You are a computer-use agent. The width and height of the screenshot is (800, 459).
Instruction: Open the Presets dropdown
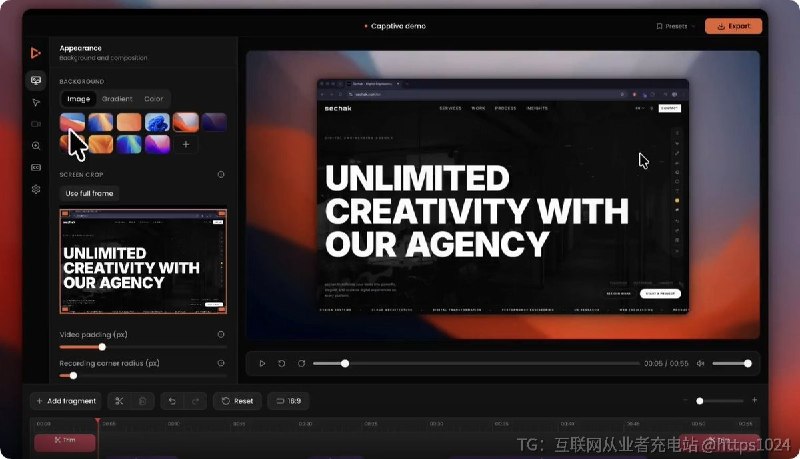pyautogui.click(x=676, y=26)
